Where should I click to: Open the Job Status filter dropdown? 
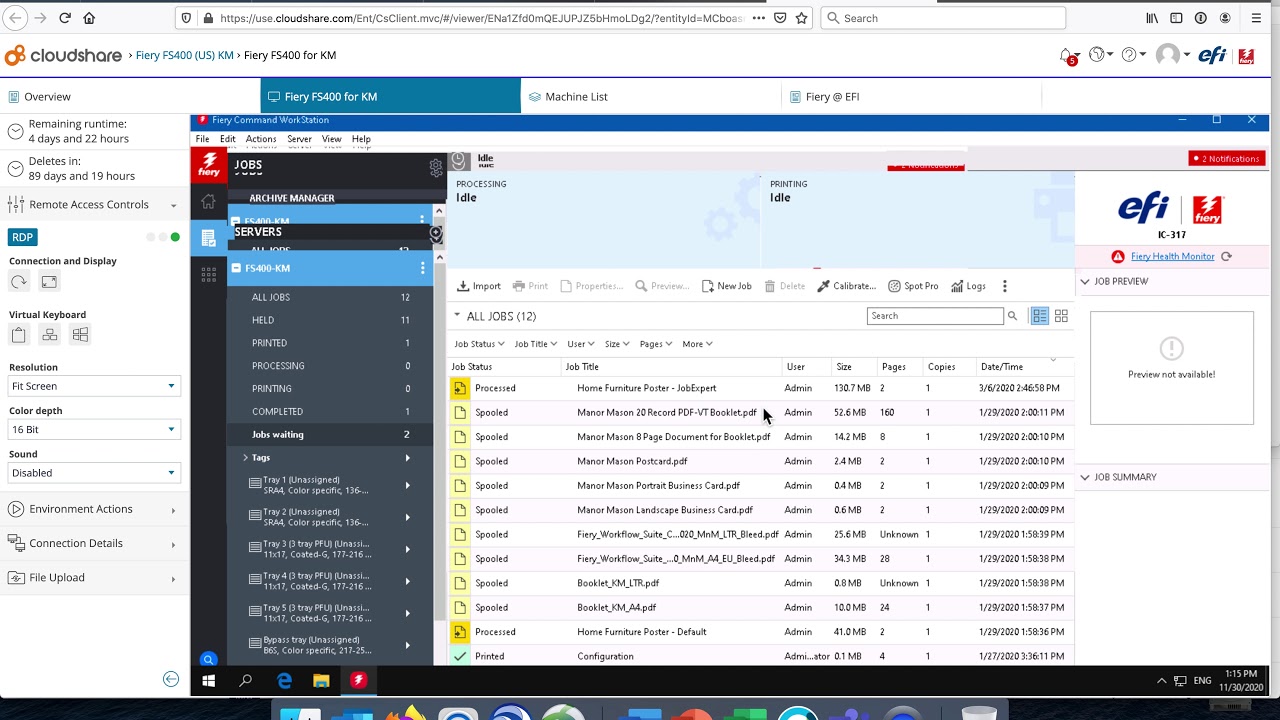click(x=479, y=344)
